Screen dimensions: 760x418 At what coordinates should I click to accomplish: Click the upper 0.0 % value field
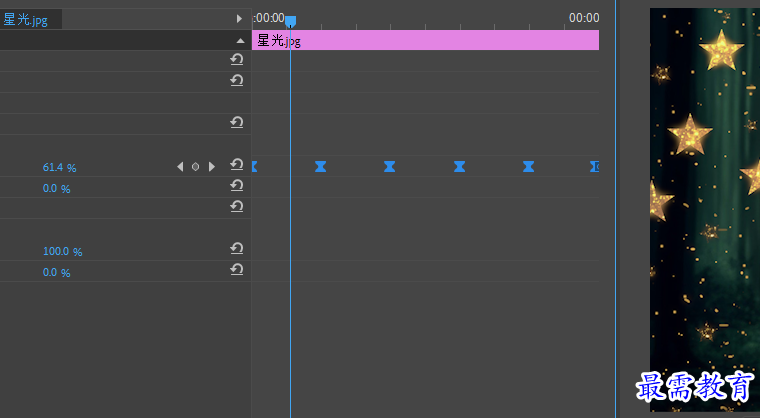(56, 188)
